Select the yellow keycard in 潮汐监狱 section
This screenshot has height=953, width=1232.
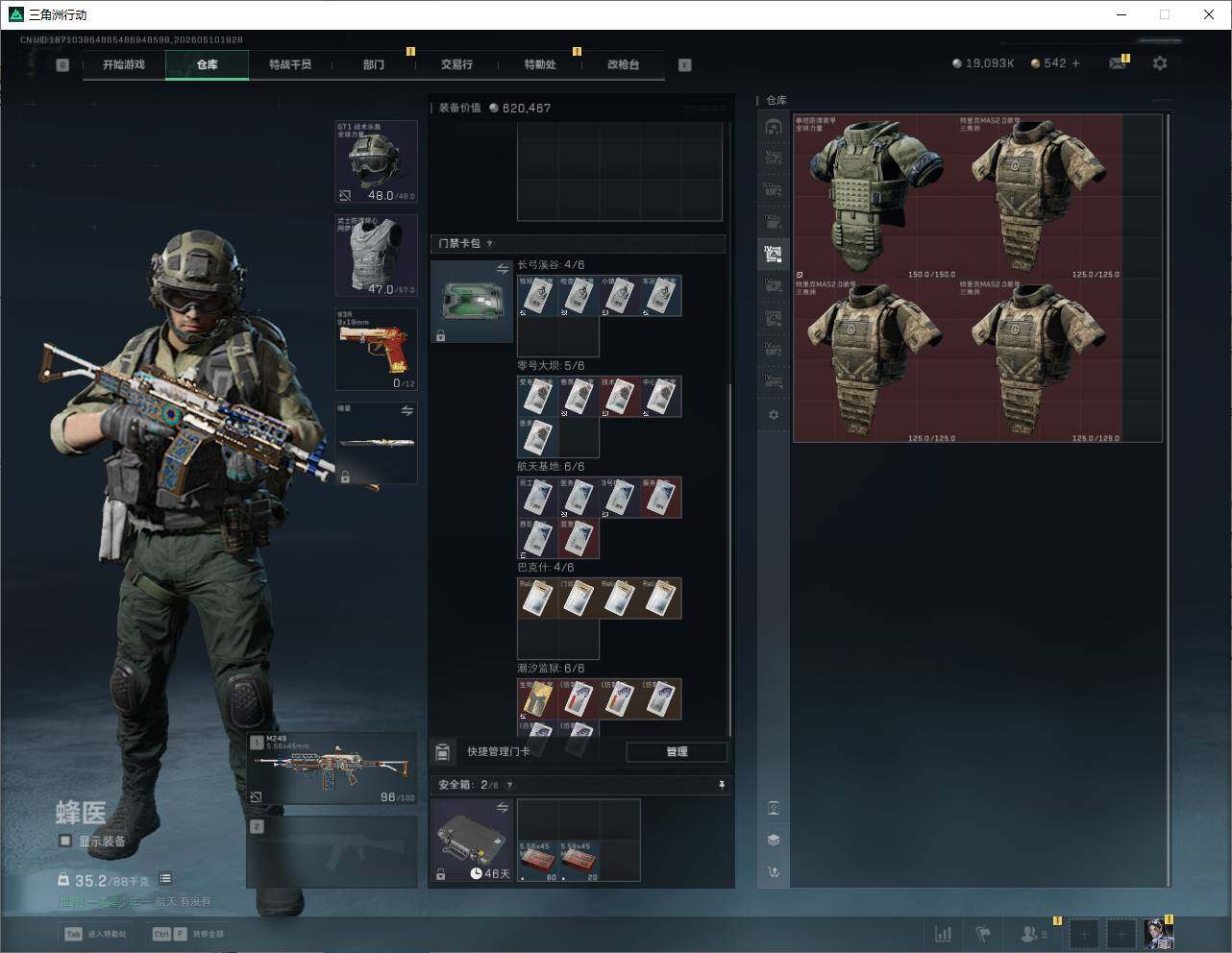pyautogui.click(x=538, y=699)
